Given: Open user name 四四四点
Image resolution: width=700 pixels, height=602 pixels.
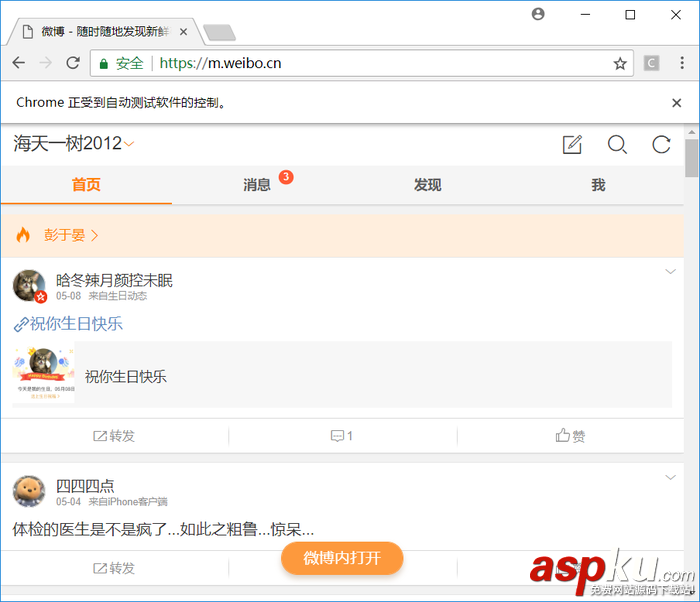Looking at the screenshot, I should point(85,486).
